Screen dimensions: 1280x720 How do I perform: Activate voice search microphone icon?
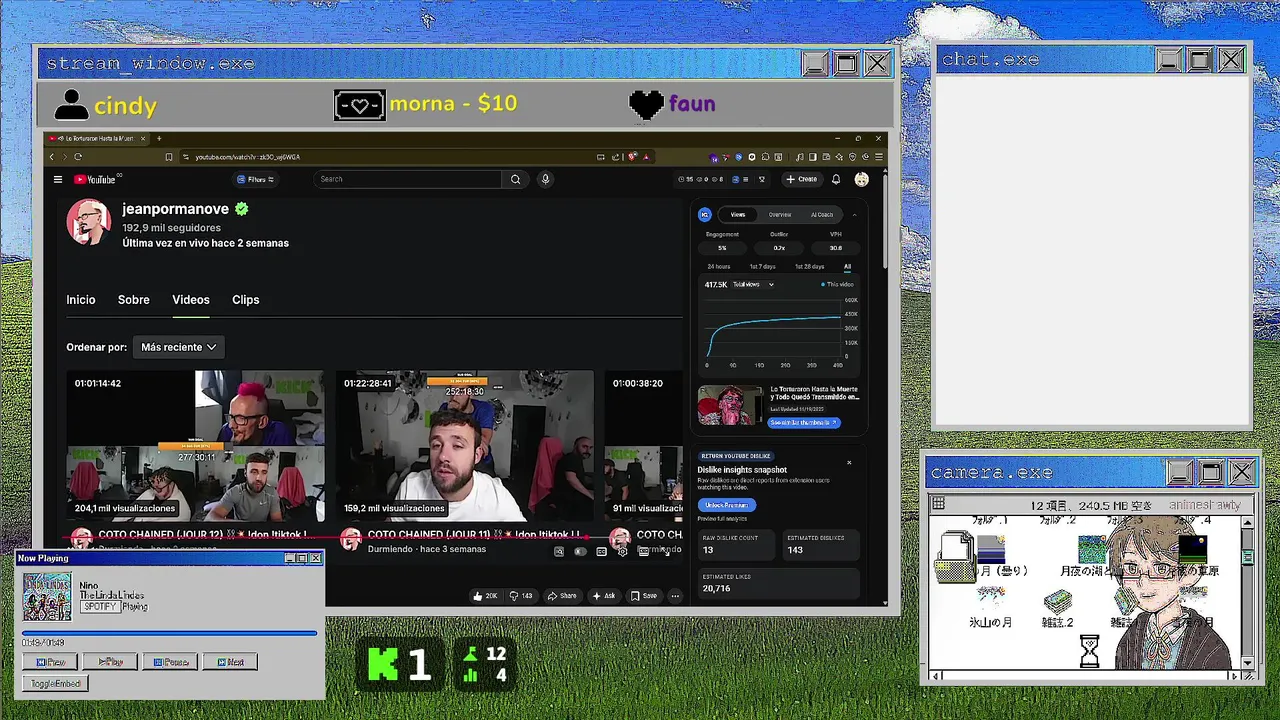545,179
